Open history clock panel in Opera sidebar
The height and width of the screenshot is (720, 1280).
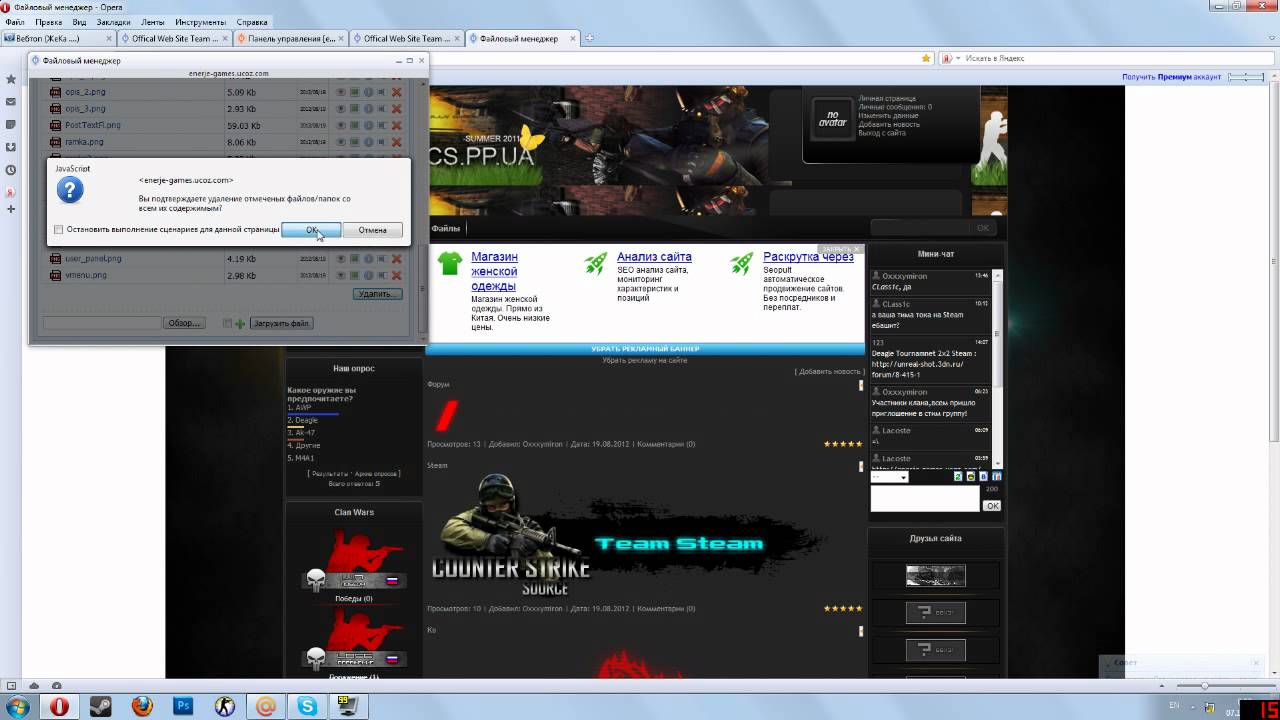[x=11, y=171]
